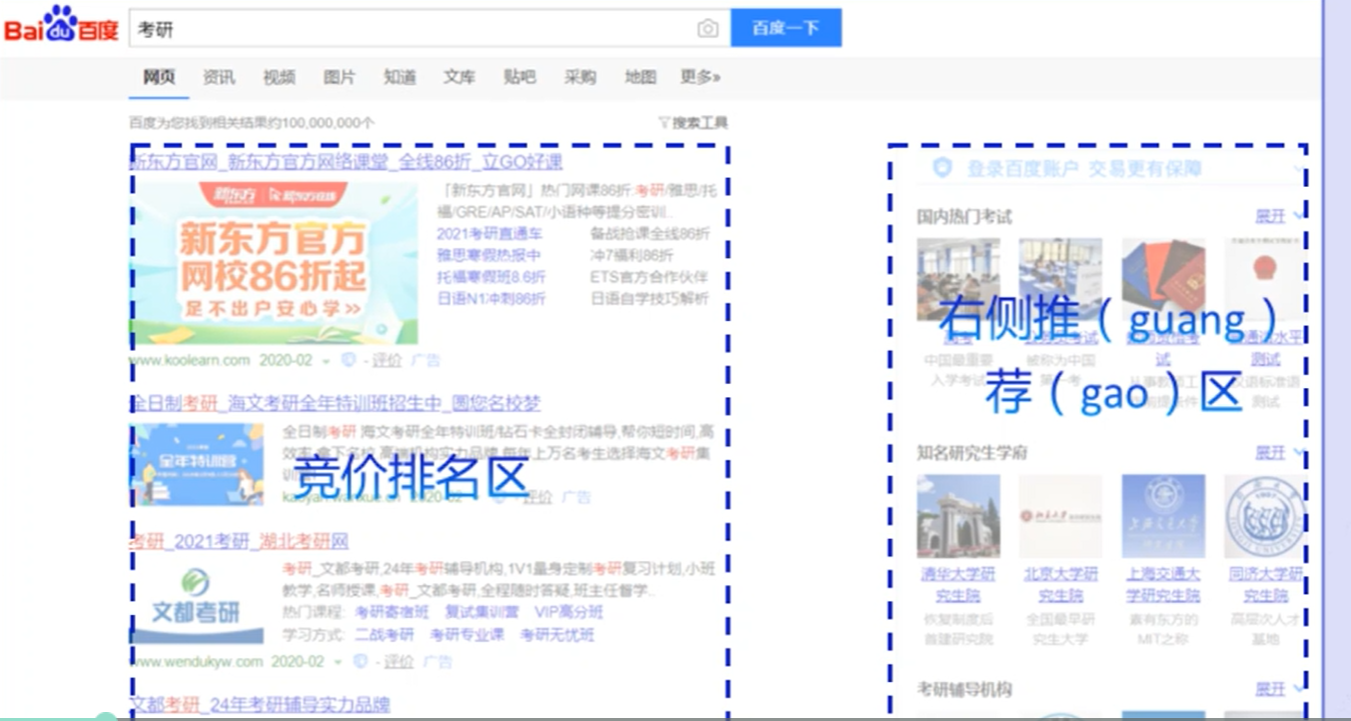Open the 考研专业课 link
The height and width of the screenshot is (721, 1351).
467,635
